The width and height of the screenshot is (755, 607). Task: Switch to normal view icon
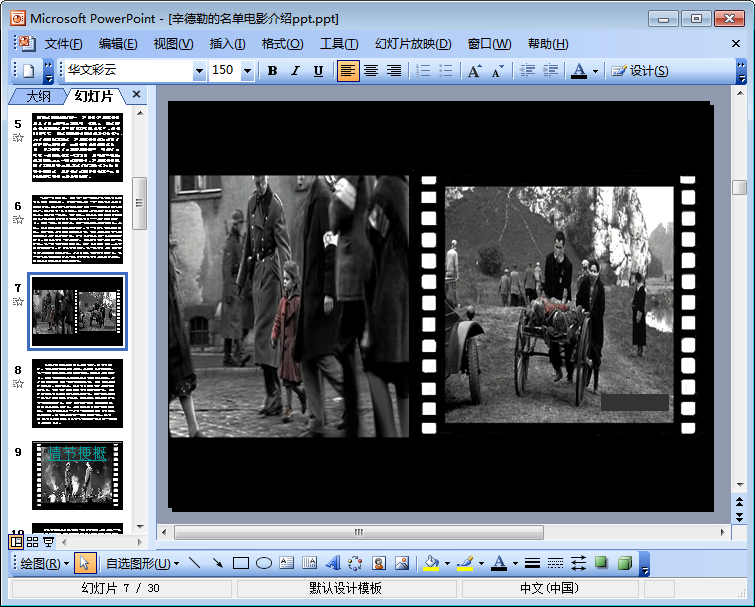pyautogui.click(x=16, y=542)
